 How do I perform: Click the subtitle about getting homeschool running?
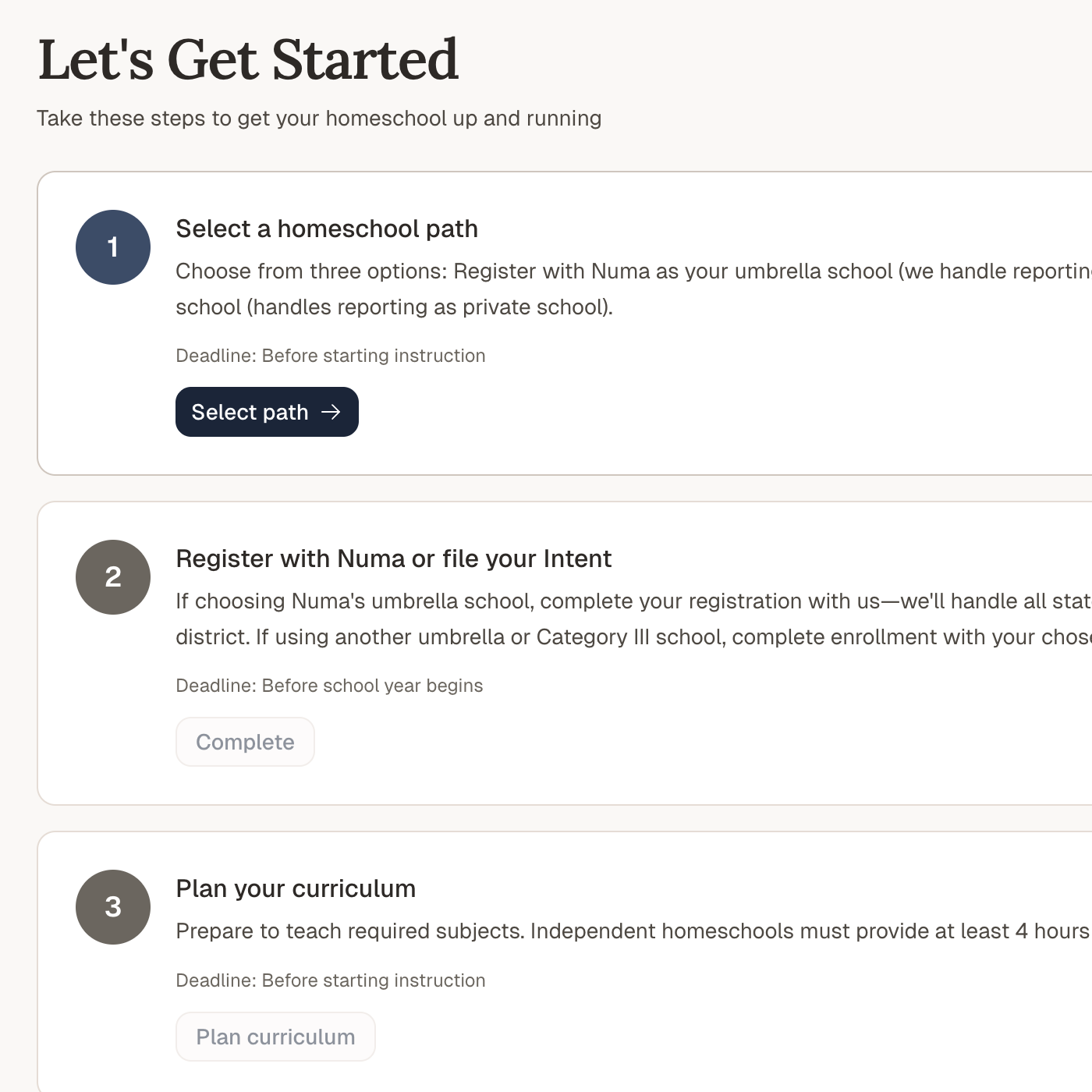click(x=319, y=119)
